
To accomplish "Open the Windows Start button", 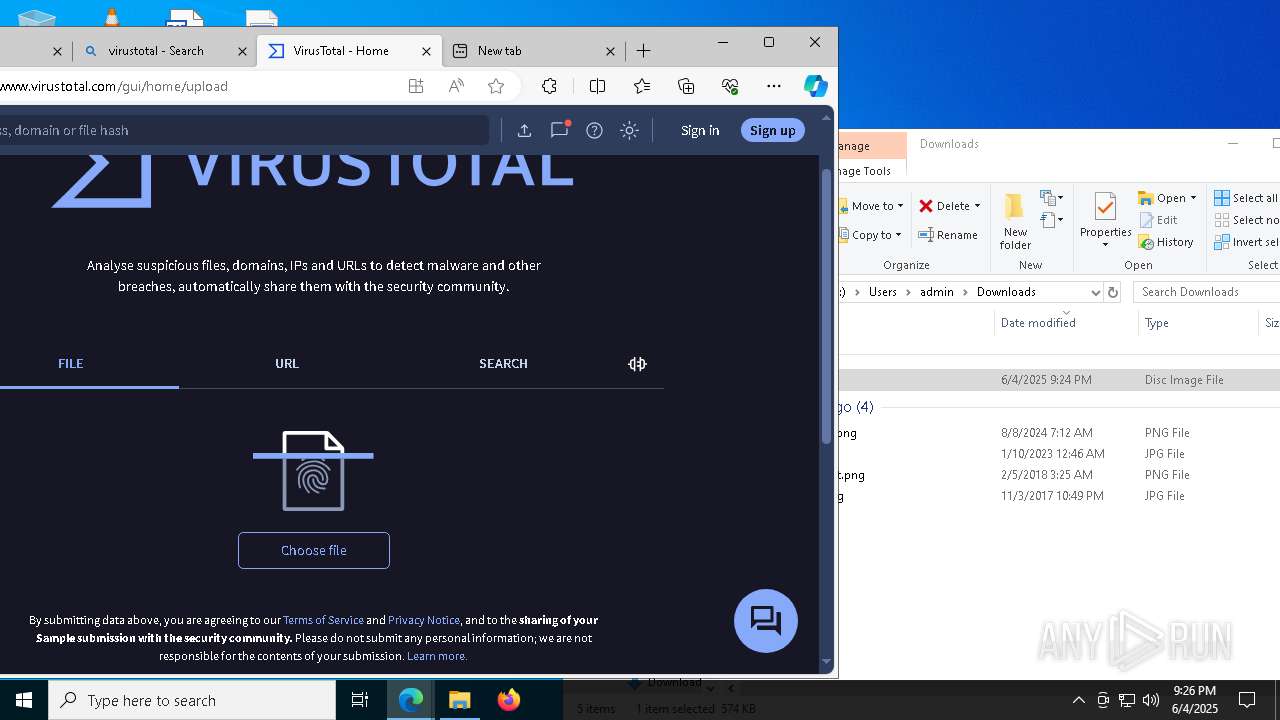I will [x=24, y=700].
